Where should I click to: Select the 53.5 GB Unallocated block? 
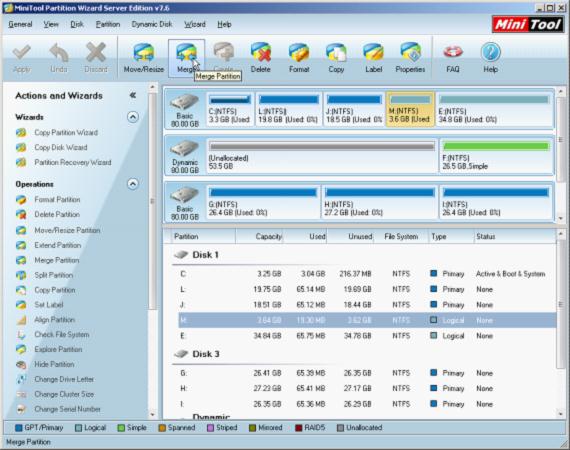click(322, 156)
